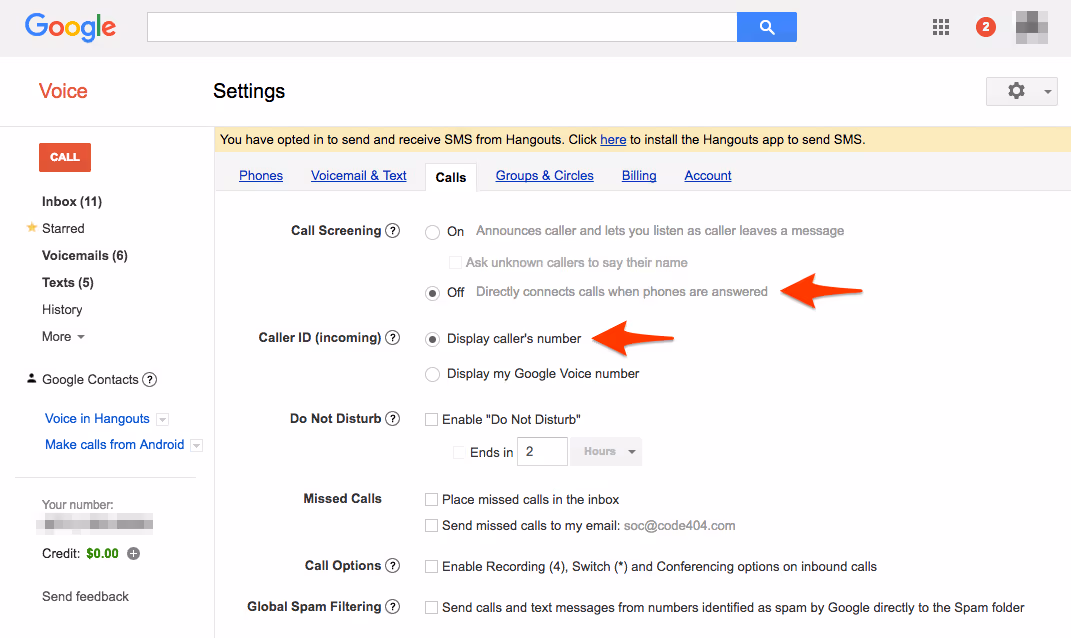The height and width of the screenshot is (638, 1071).
Task: Open Google Contacts link
Action: pos(90,379)
